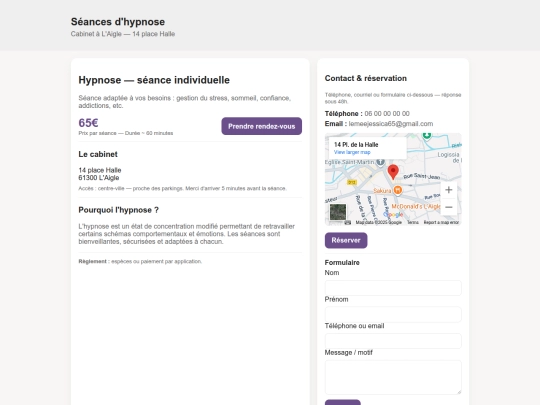Screen dimensions: 540x405
Task: Click the red location pin on map
Action: [x=393, y=172]
